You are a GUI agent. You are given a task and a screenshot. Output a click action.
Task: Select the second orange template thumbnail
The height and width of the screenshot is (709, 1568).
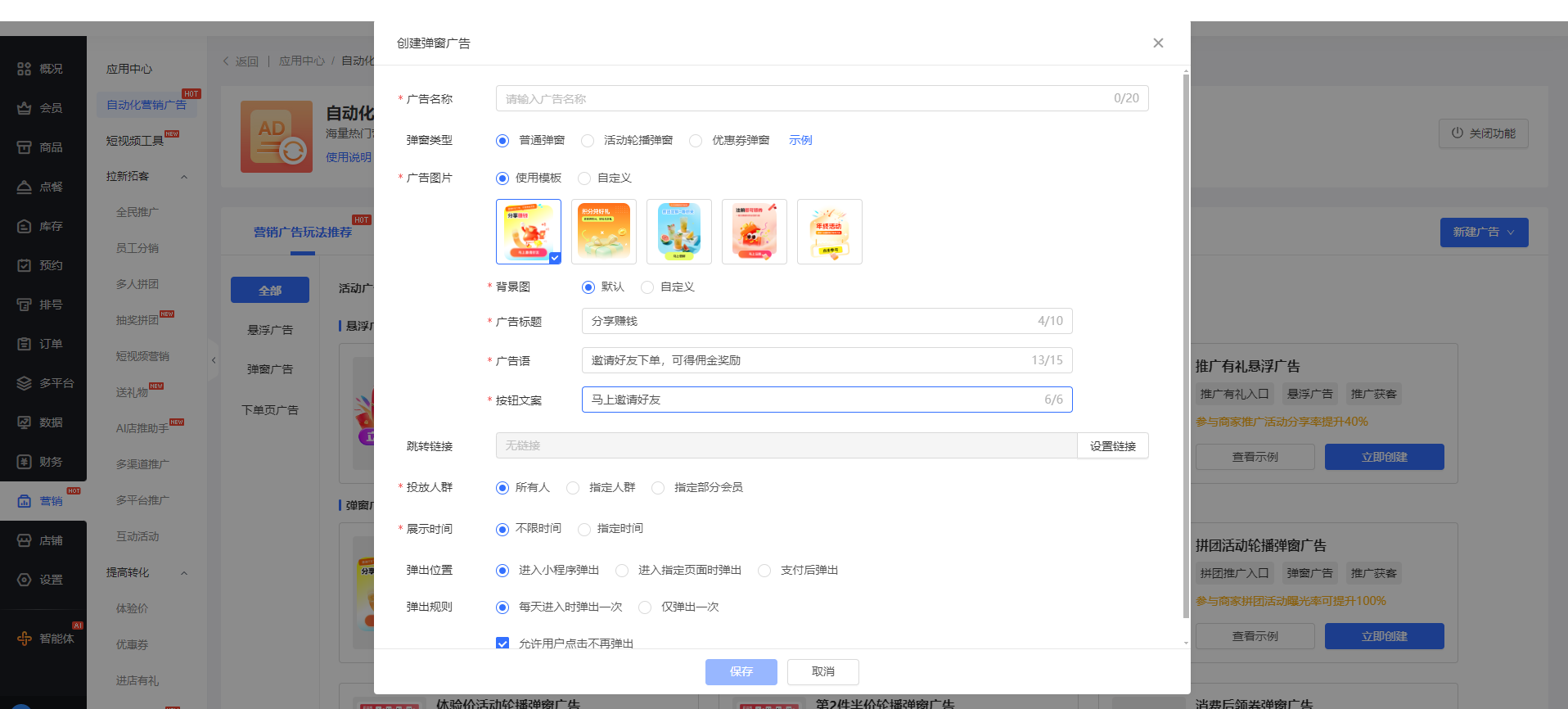[x=604, y=232]
